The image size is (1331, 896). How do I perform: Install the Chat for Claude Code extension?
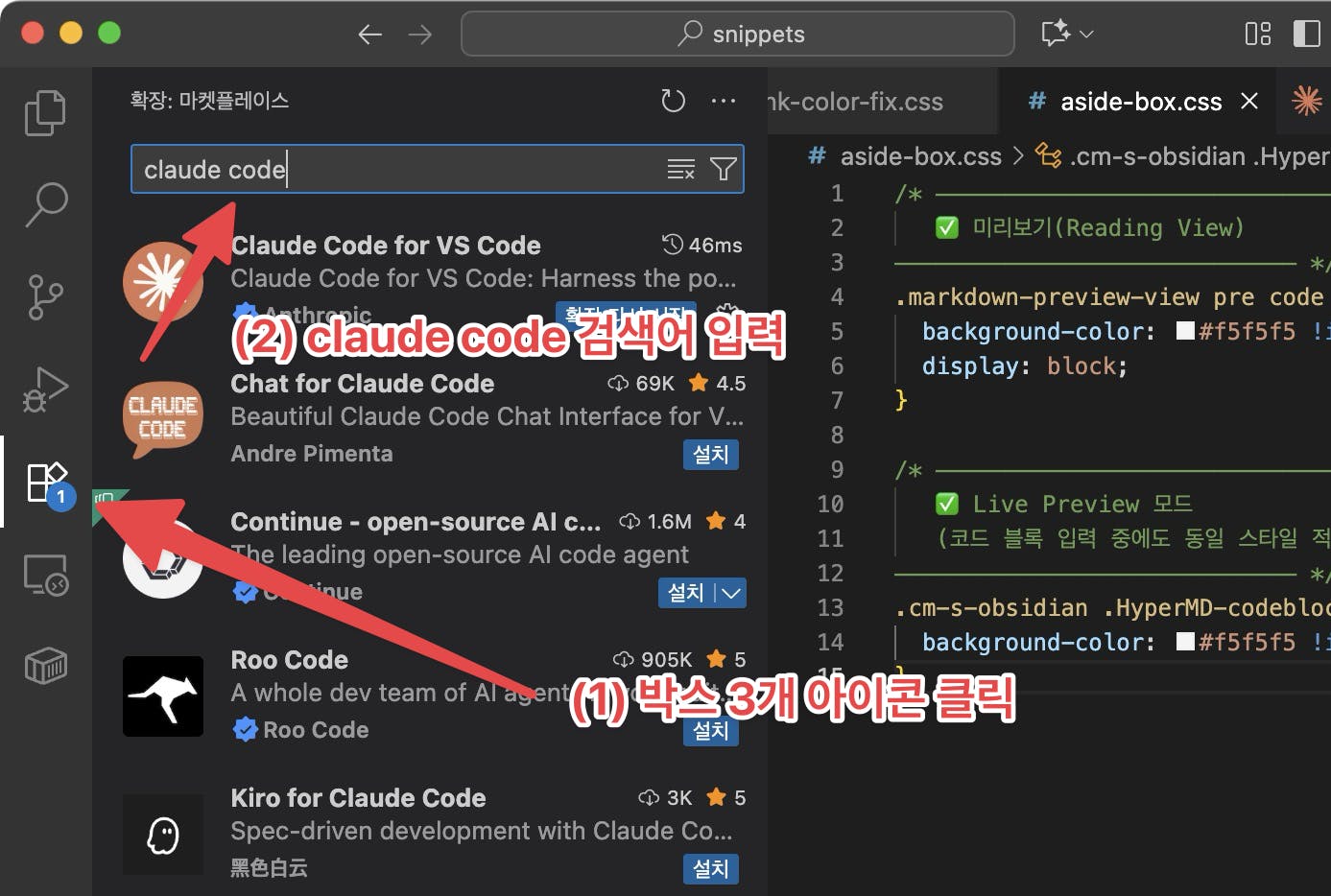point(710,454)
